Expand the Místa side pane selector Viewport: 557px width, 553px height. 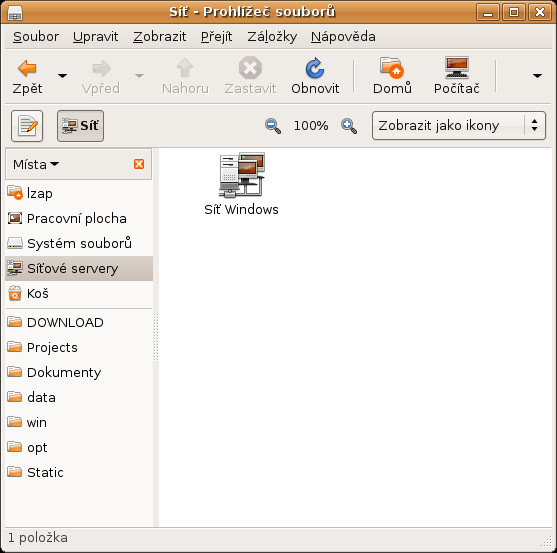[x=36, y=164]
